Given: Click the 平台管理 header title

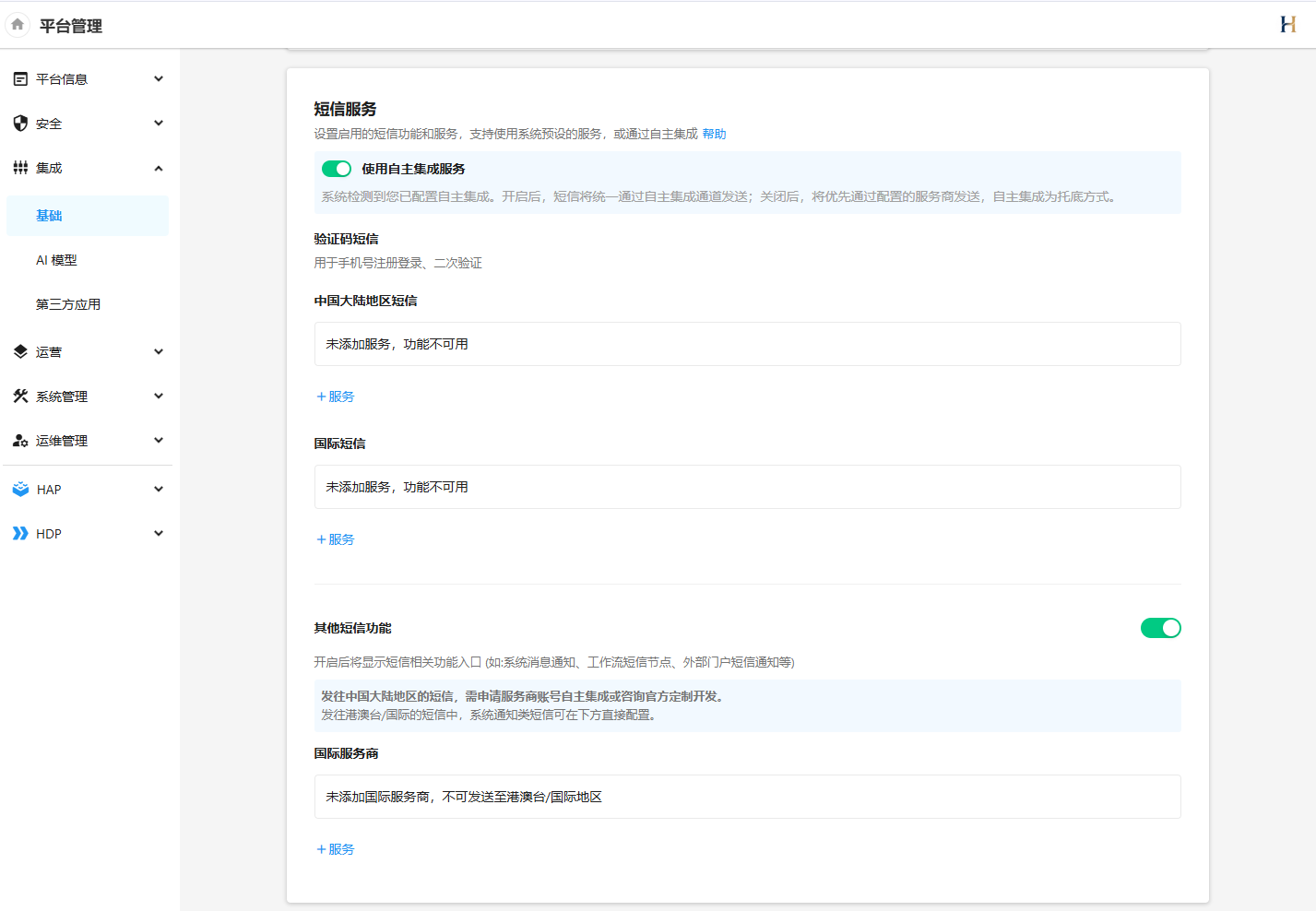Looking at the screenshot, I should coord(71,26).
